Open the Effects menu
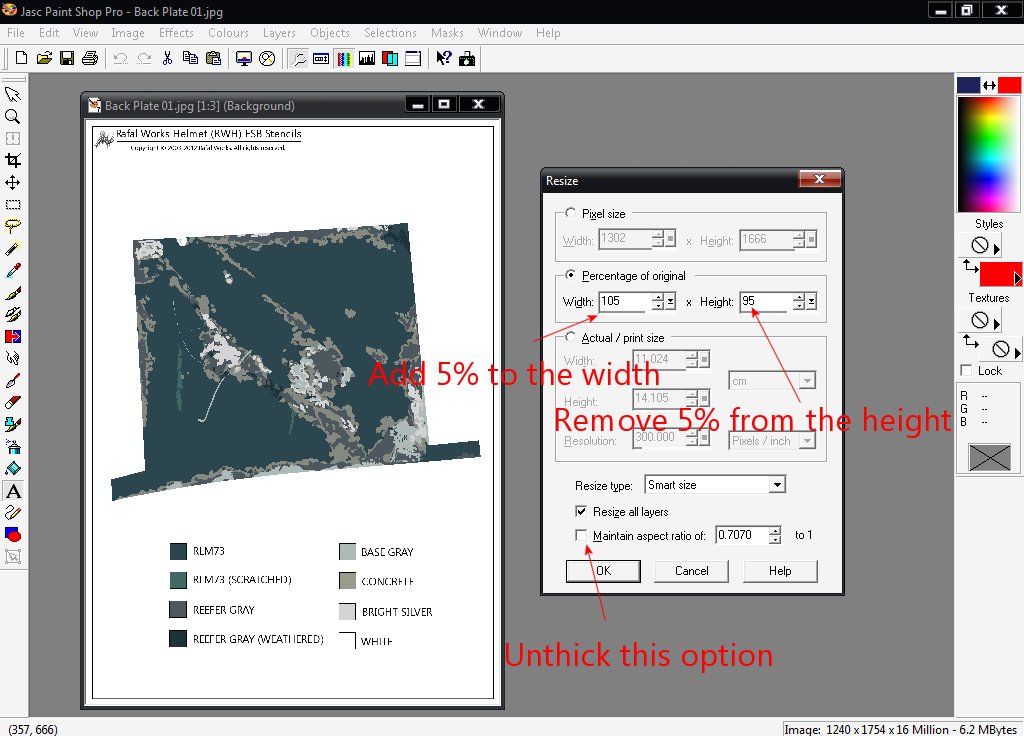The width and height of the screenshot is (1024, 736). click(x=176, y=33)
